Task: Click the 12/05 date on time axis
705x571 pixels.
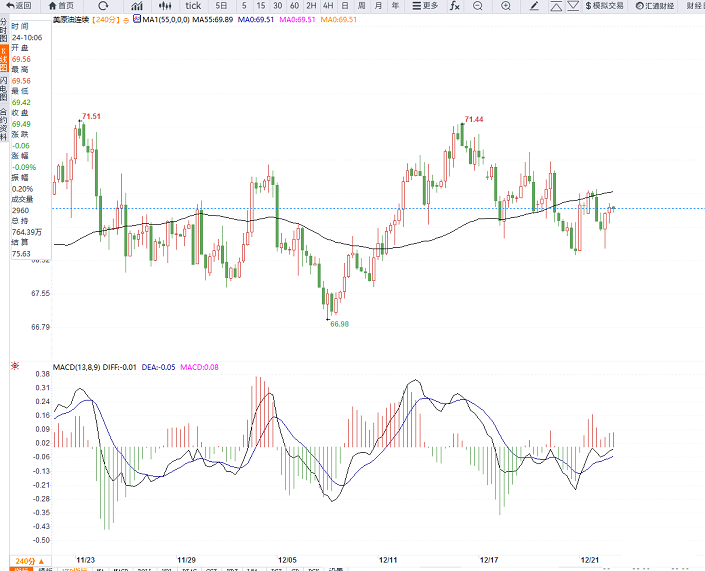Action: pos(287,560)
